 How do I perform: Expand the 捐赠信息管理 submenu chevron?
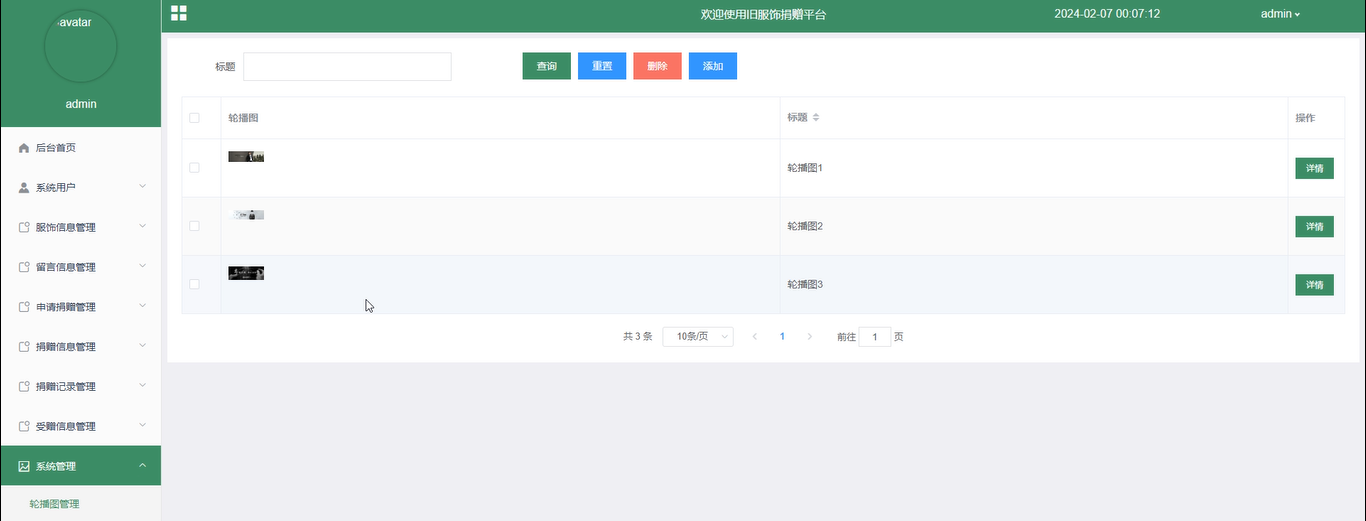click(x=142, y=346)
